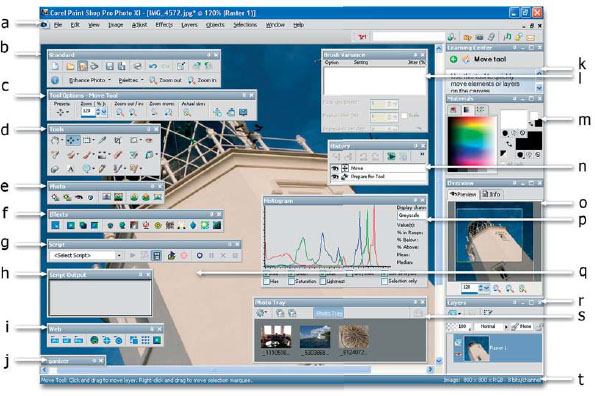Select the Text tool in Tools palette
595x396 pixels.
tap(71, 169)
